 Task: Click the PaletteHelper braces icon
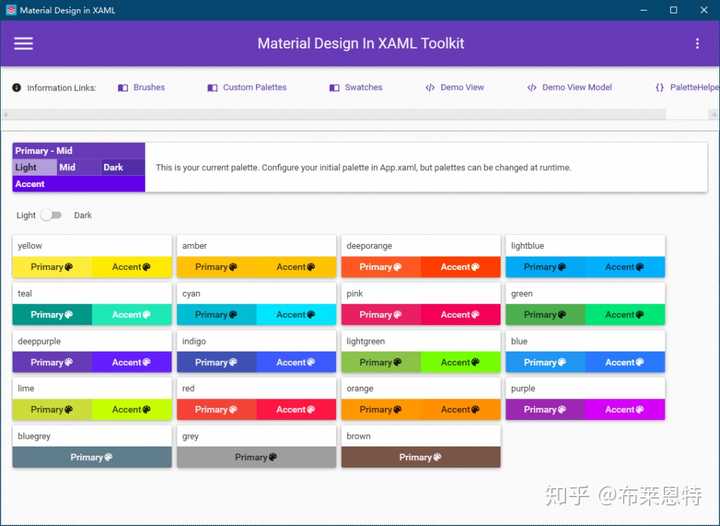click(x=659, y=88)
